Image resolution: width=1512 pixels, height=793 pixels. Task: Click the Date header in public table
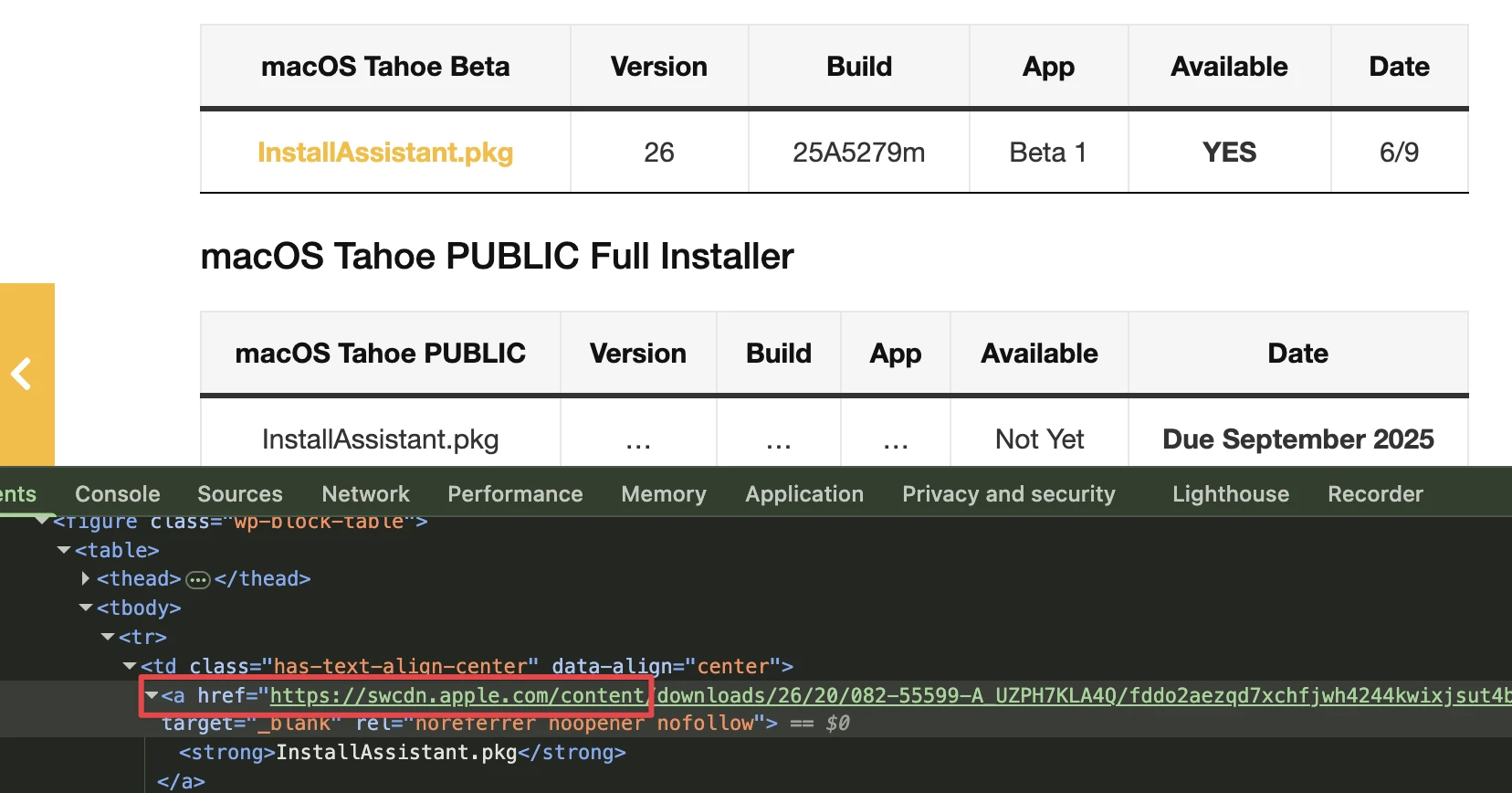(1298, 354)
